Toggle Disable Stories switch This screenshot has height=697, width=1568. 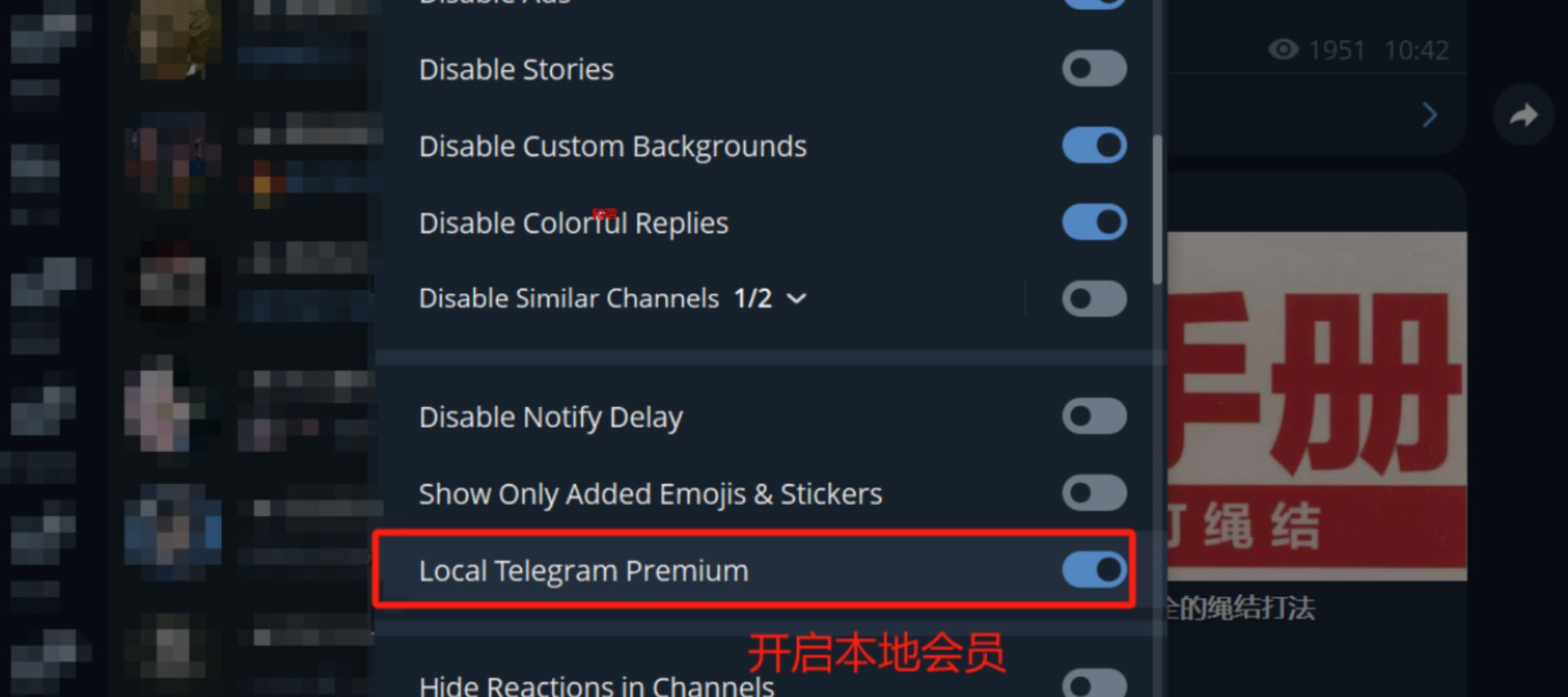(1094, 69)
